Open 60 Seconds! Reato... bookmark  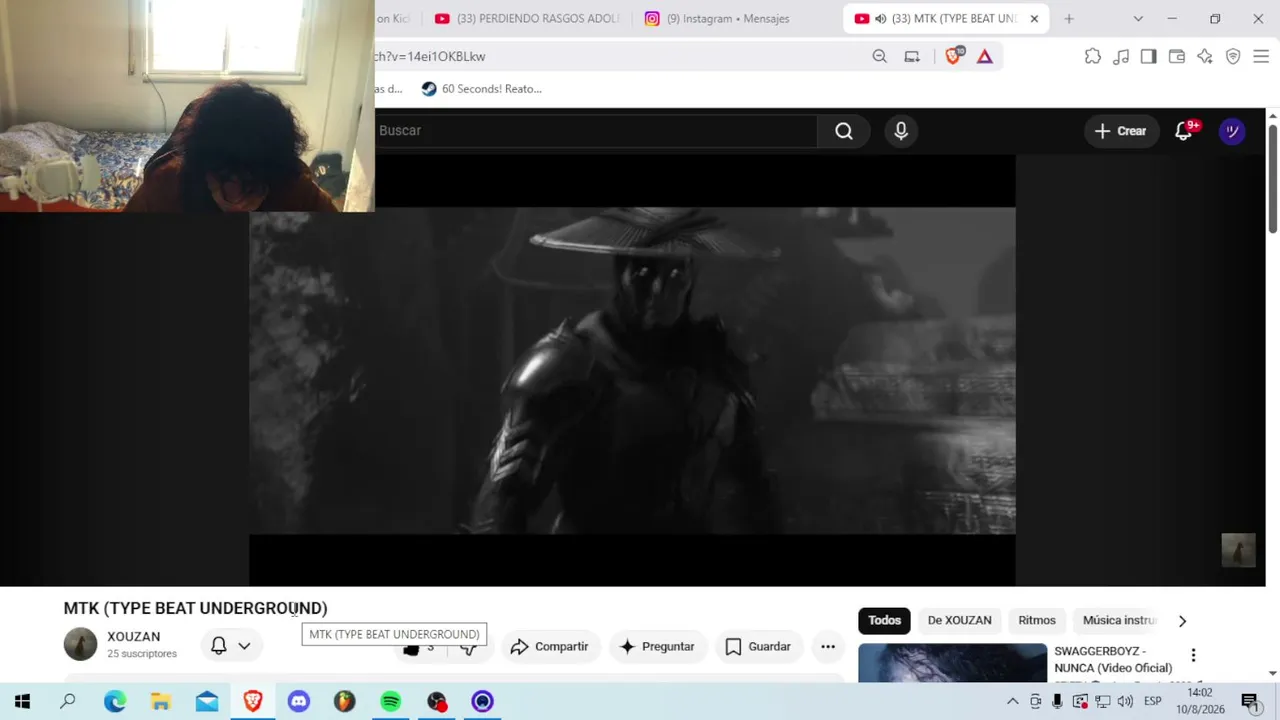pyautogui.click(x=481, y=89)
